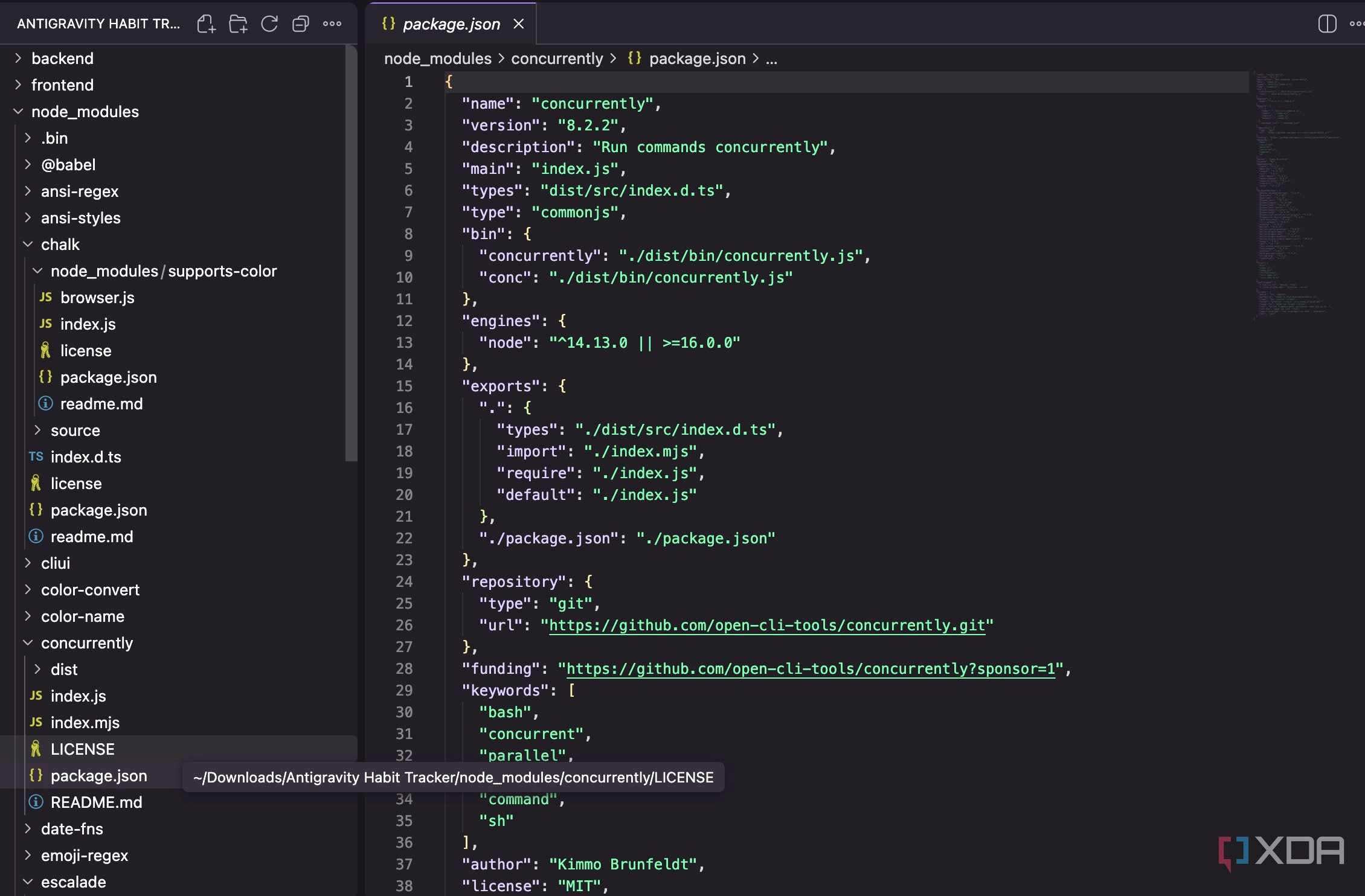Click the New Folder icon in explorer header
The width and height of the screenshot is (1365, 896).
[x=238, y=24]
